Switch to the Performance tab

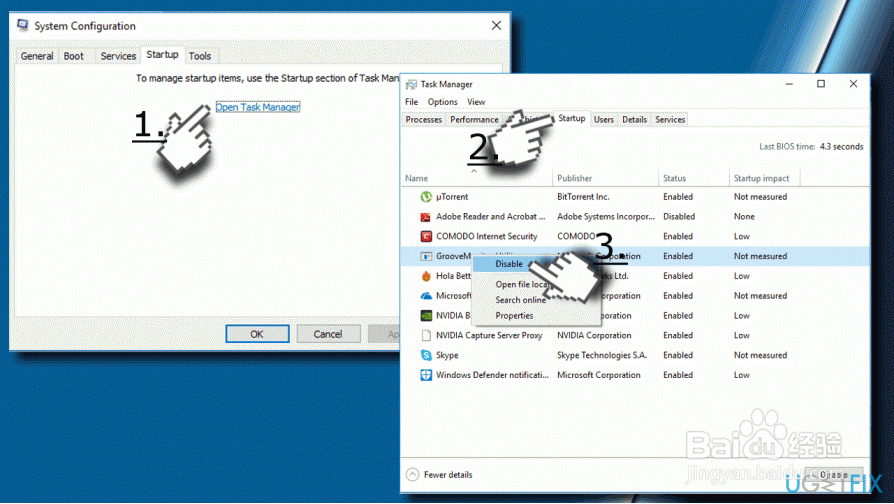[x=474, y=120]
